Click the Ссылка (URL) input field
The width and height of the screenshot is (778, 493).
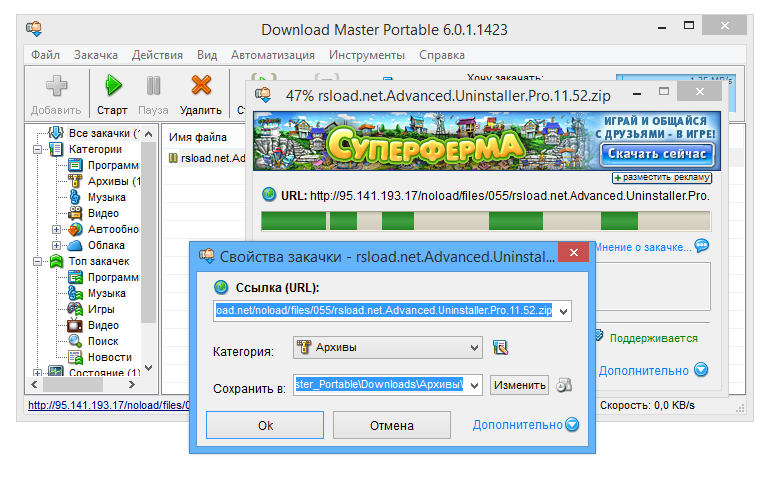click(392, 311)
